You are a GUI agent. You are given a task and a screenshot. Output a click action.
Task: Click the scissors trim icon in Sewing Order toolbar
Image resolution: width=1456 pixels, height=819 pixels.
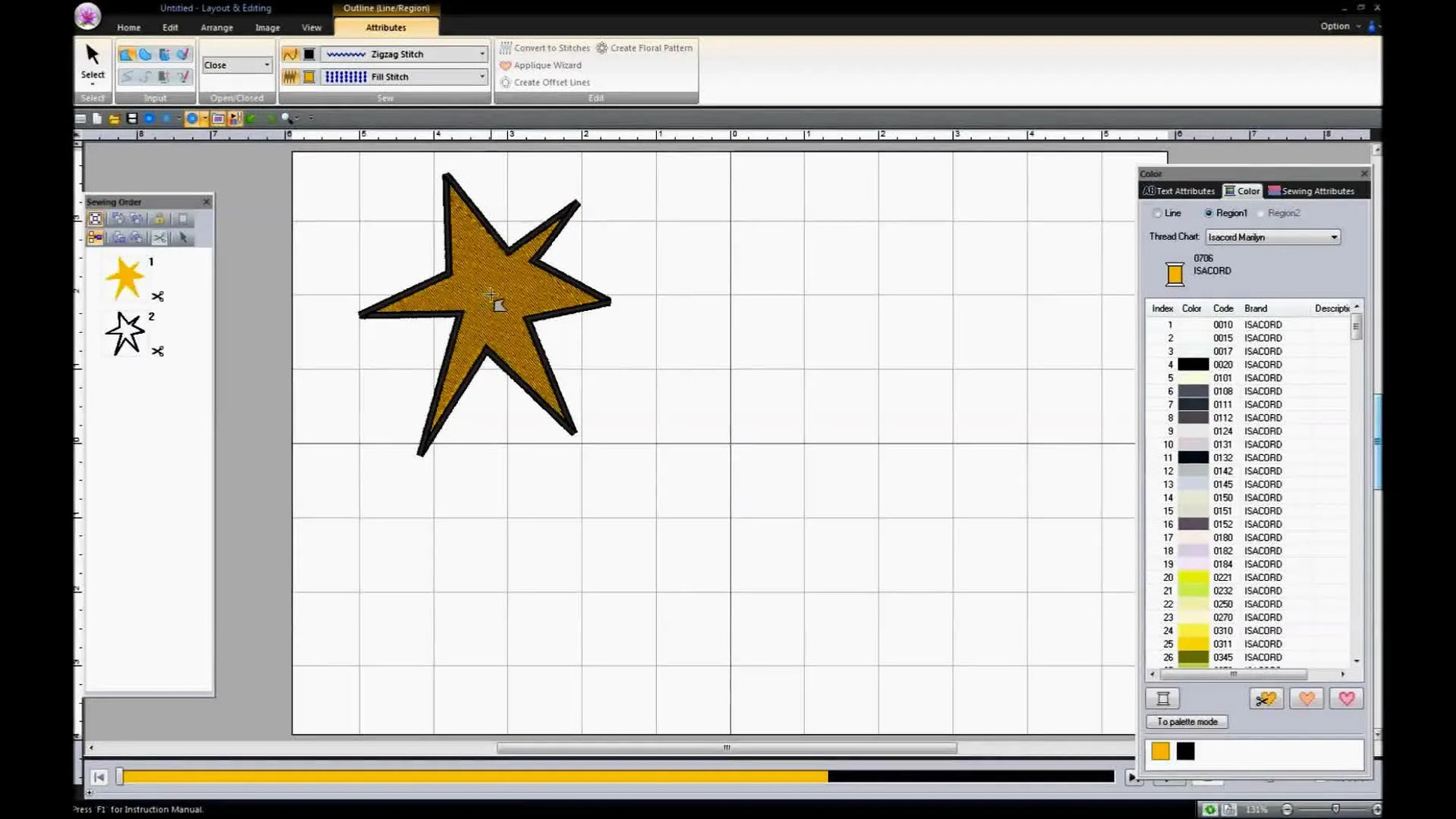pyautogui.click(x=160, y=238)
